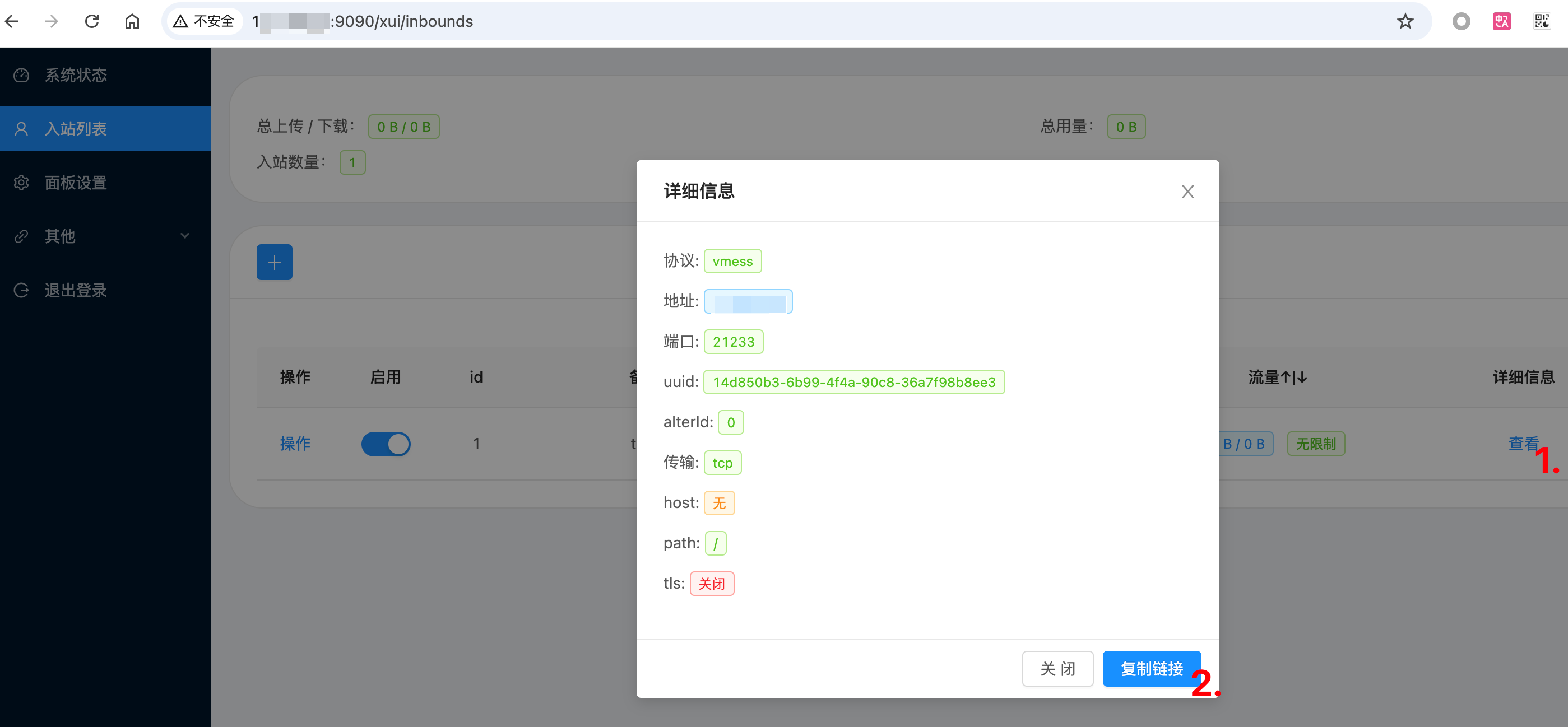This screenshot has width=1568, height=727.
Task: Click the gray circle extension icon
Action: [1460, 22]
